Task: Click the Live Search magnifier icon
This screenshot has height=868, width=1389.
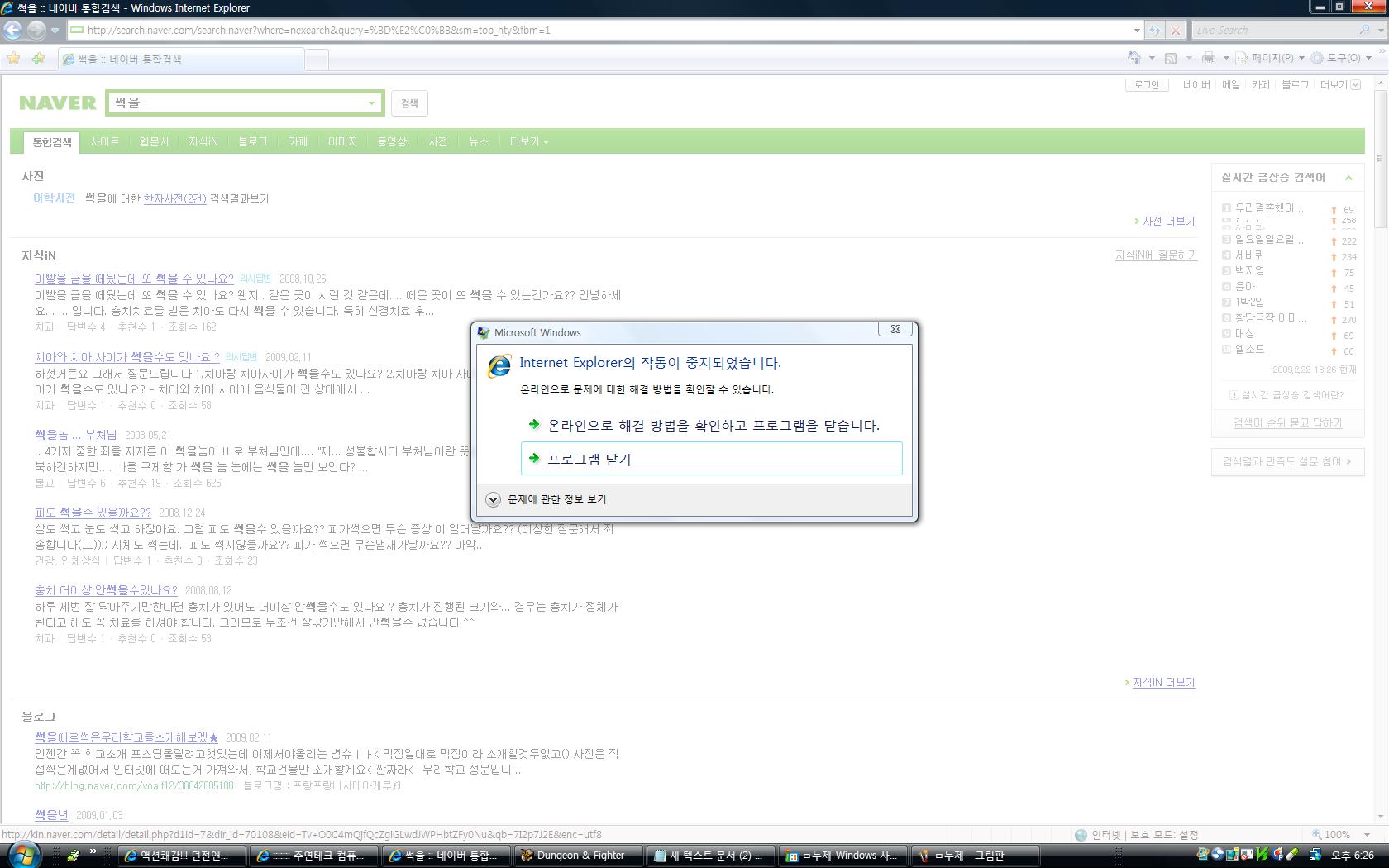Action: 1364,30
